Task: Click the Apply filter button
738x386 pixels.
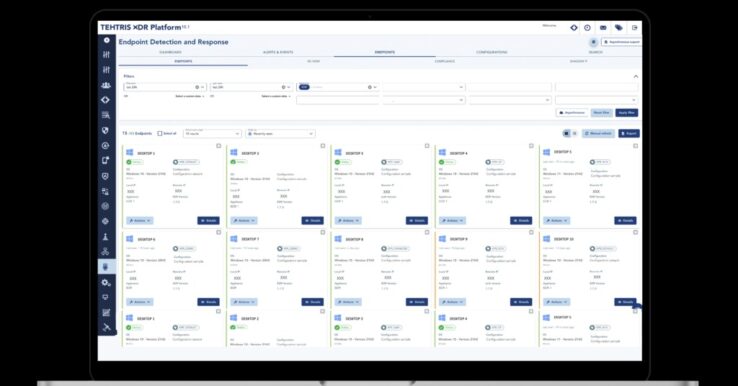Action: [626, 113]
